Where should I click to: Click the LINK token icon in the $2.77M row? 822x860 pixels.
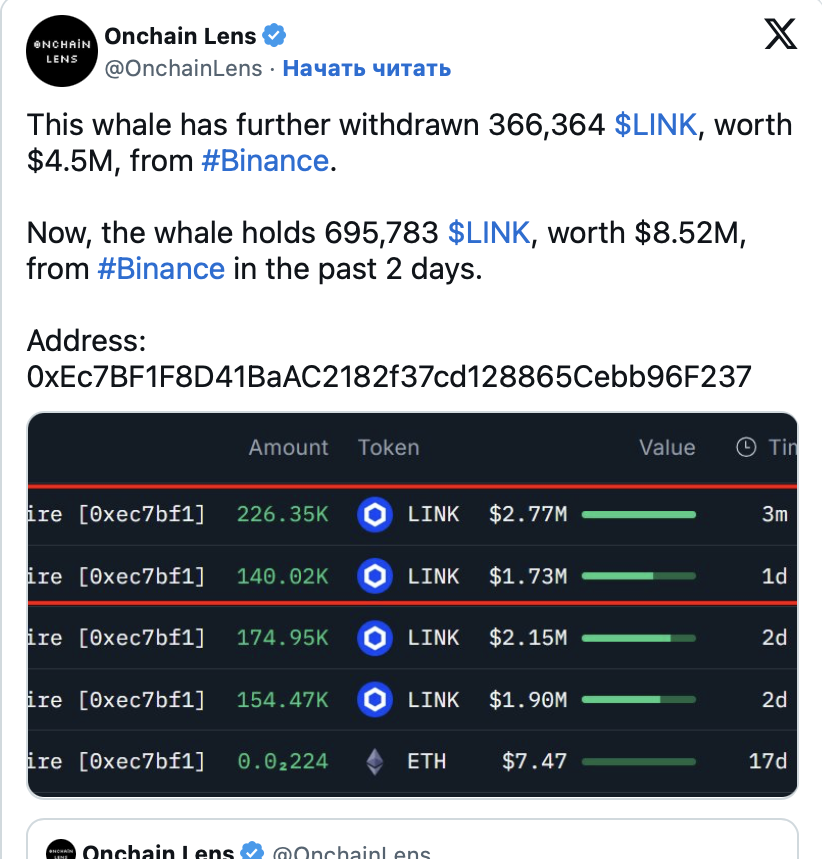[374, 515]
